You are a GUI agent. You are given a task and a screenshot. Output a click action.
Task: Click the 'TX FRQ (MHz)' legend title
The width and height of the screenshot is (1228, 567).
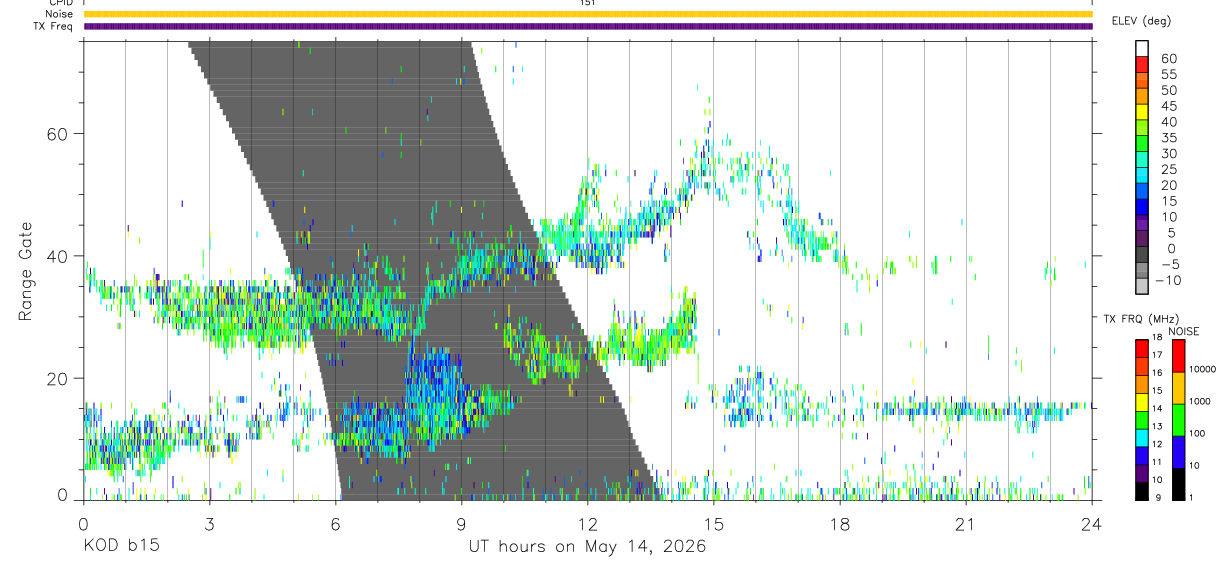point(1141,318)
